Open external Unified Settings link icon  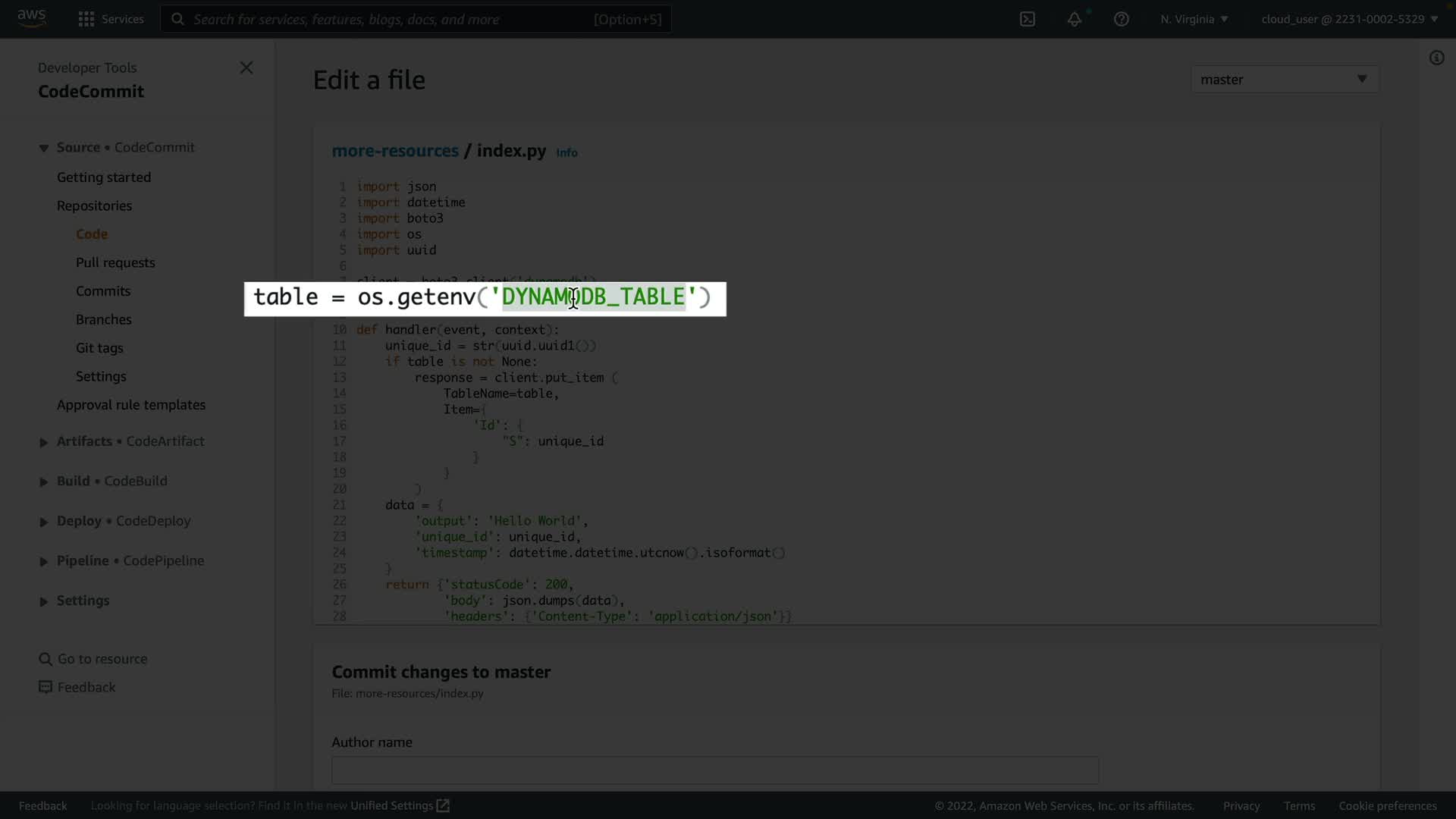tap(443, 805)
